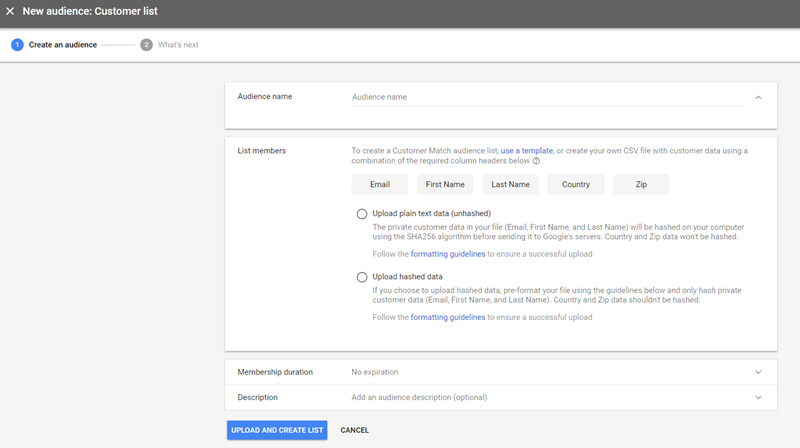Viewport: 800px width, 448px height.
Task: Expand the Membership duration section
Action: (x=758, y=372)
